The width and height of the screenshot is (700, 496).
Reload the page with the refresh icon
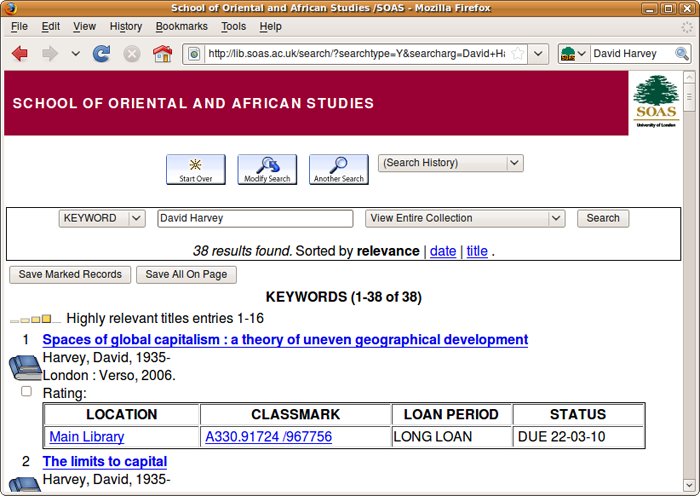[102, 54]
